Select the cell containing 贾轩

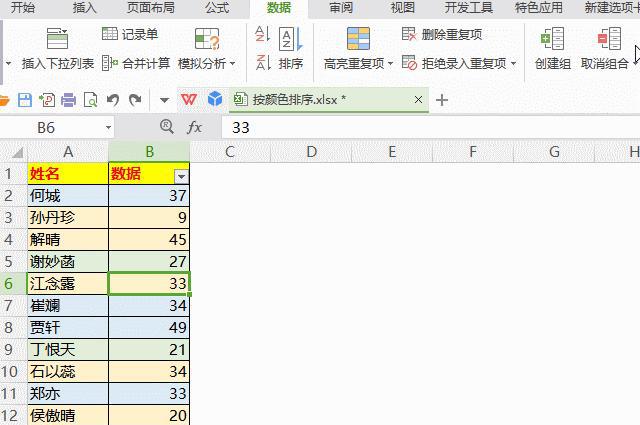coord(68,327)
